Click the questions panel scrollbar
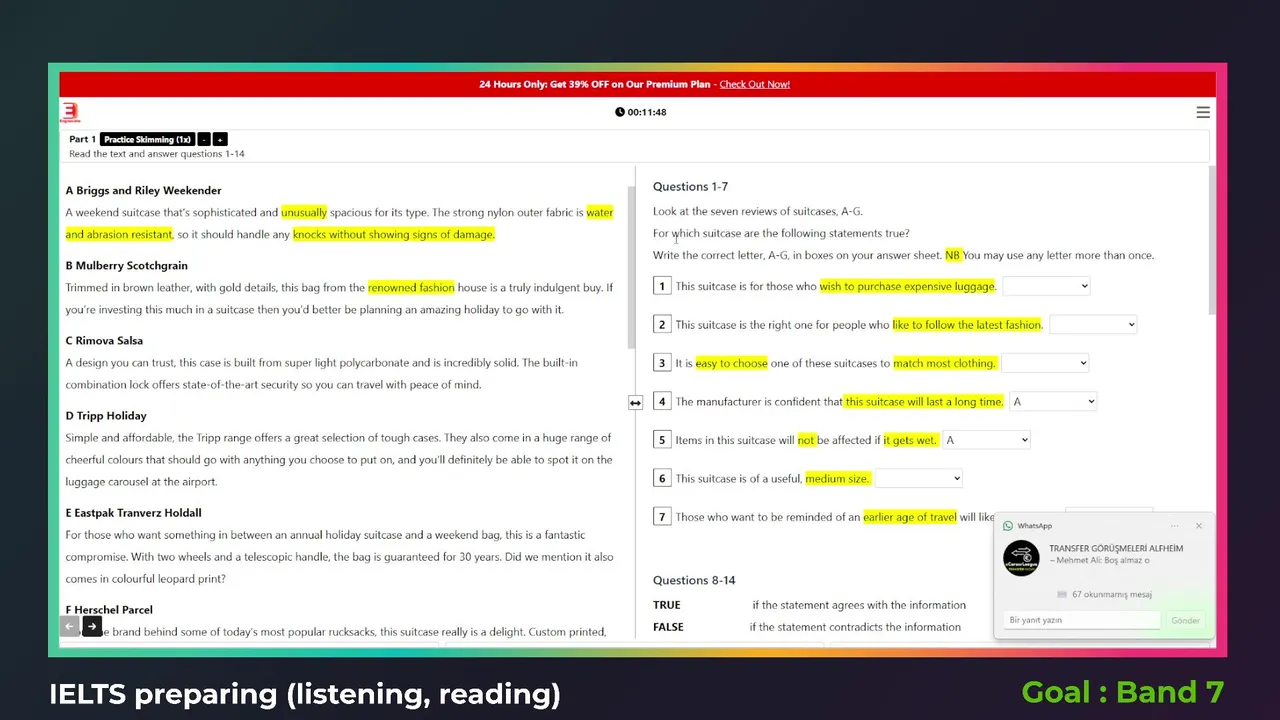1280x720 pixels. [1212, 240]
